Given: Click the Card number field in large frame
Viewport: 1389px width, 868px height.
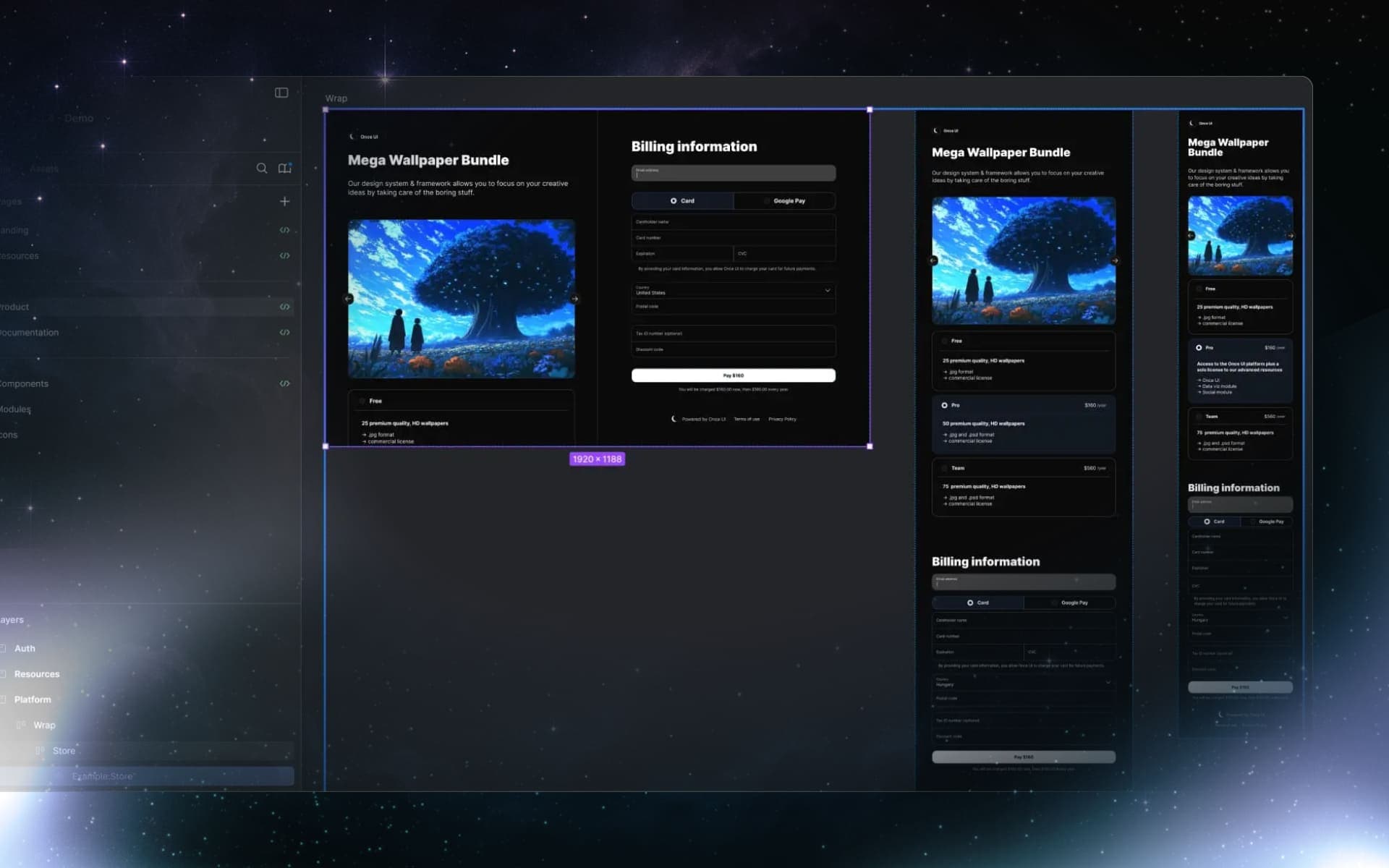Looking at the screenshot, I should [734, 237].
